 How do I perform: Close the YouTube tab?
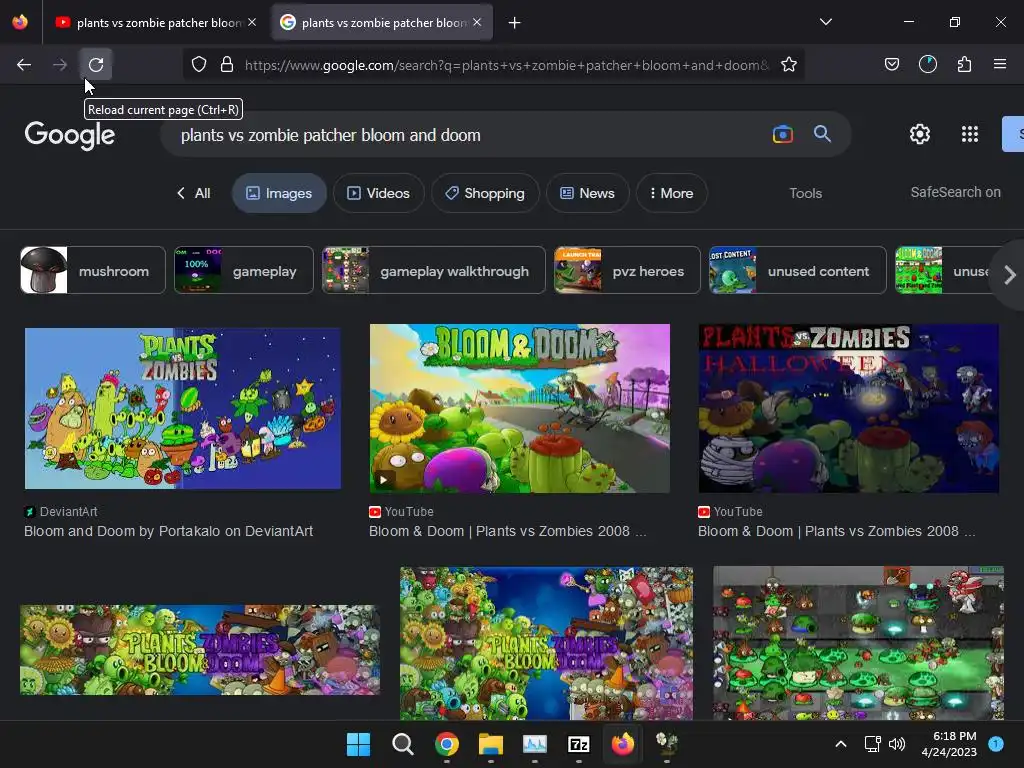(x=252, y=22)
